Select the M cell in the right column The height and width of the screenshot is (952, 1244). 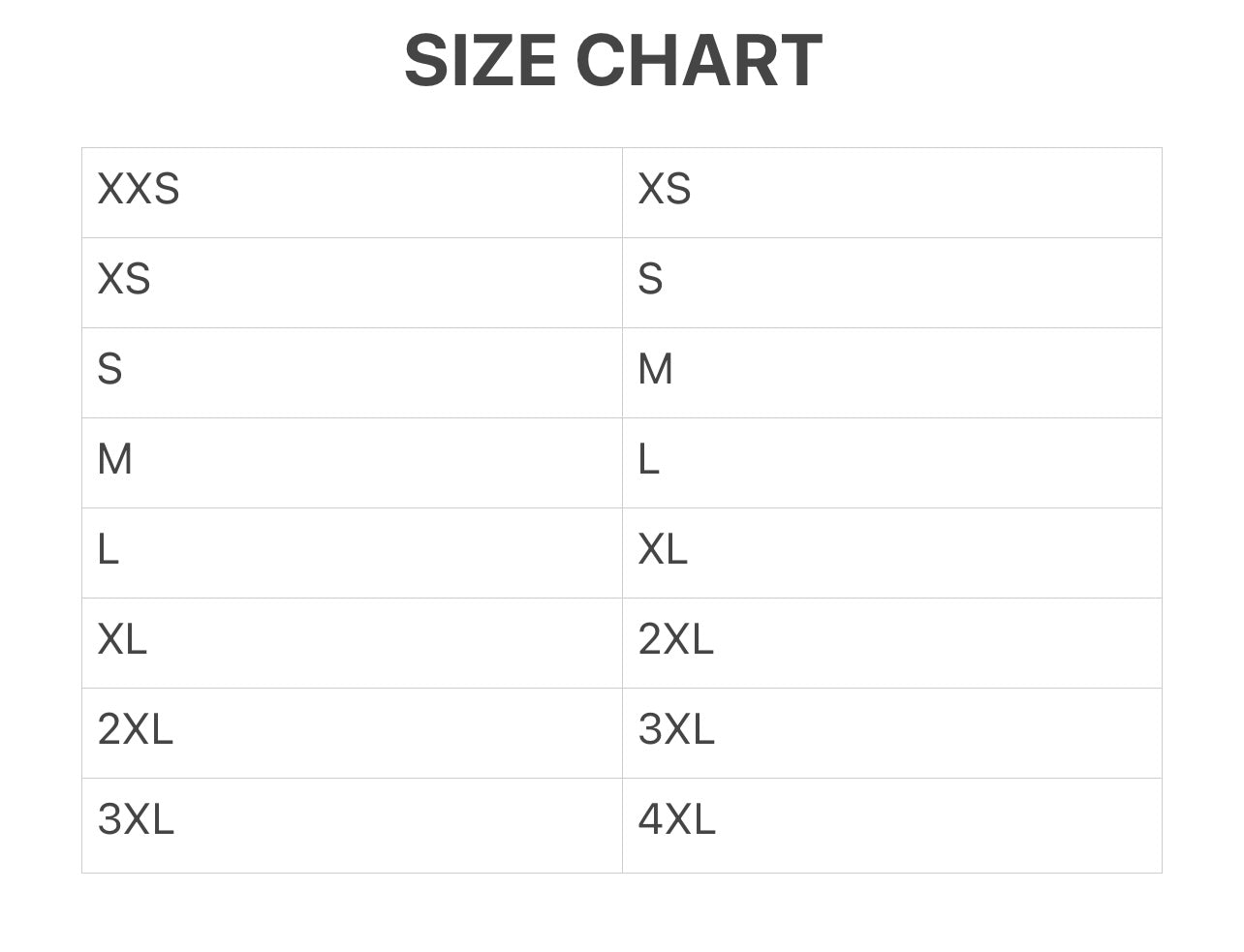(655, 369)
